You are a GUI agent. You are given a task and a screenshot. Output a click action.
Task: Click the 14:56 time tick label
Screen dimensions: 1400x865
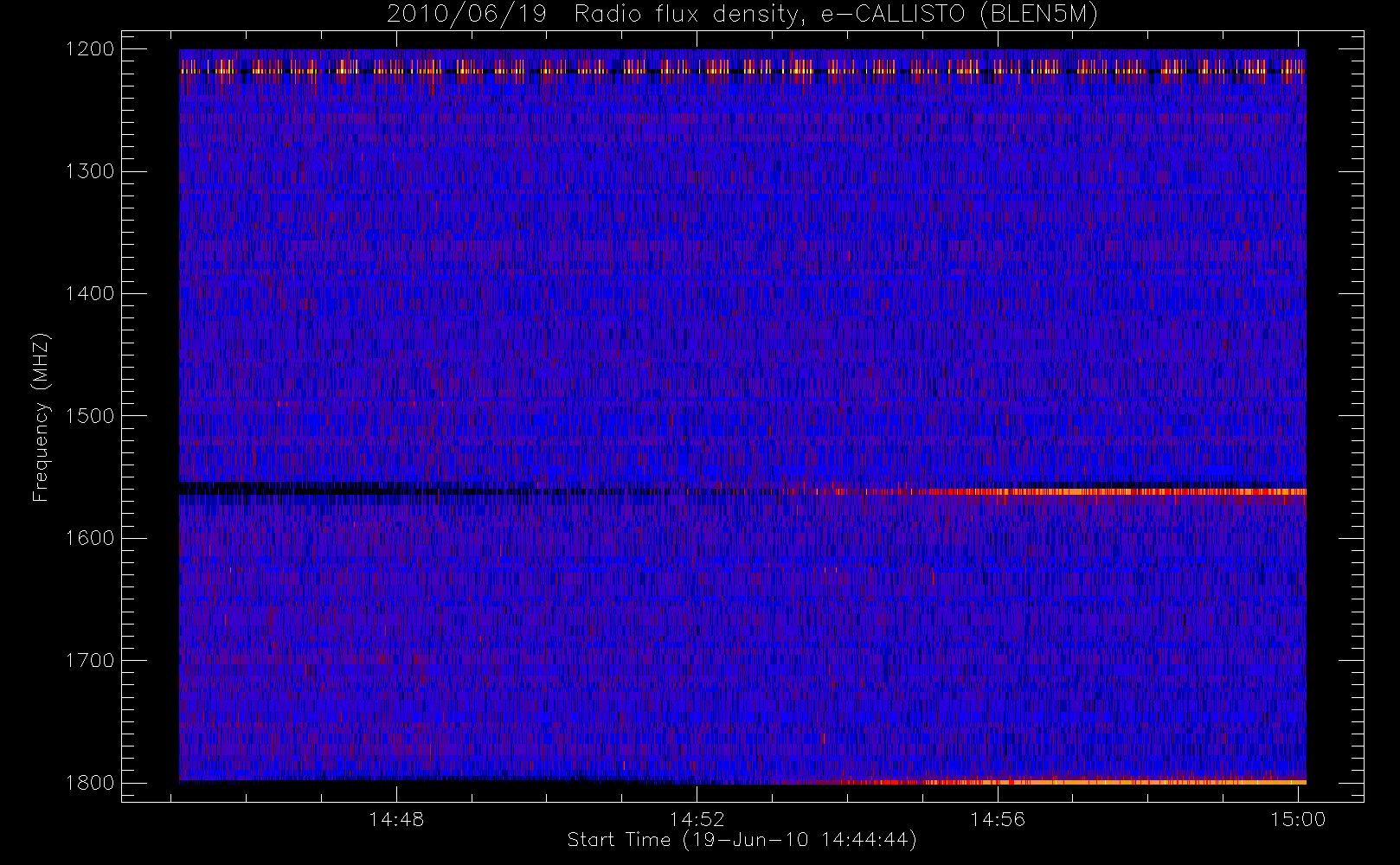click(x=998, y=819)
